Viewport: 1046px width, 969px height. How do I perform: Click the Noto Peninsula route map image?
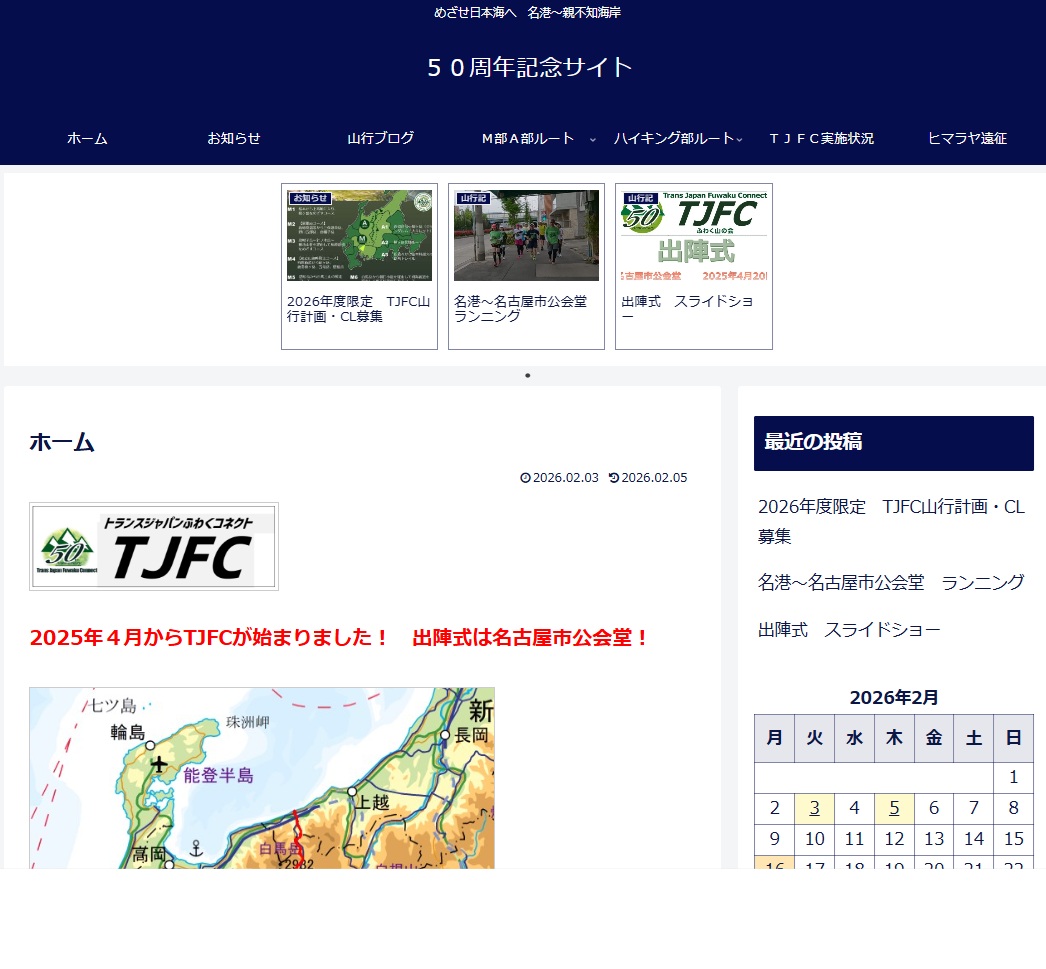pos(262,777)
